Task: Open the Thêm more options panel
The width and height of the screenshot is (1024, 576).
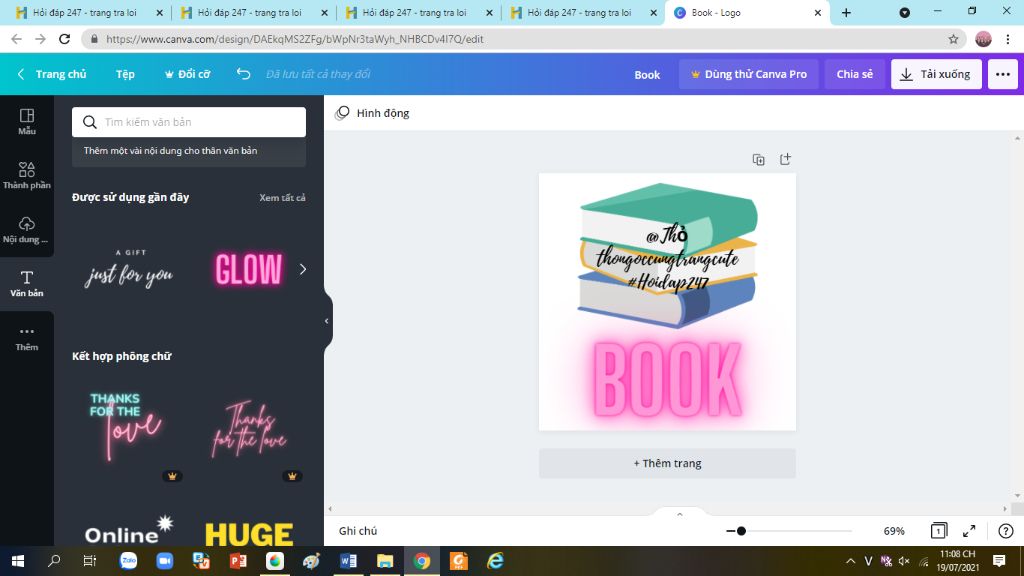Action: tap(27, 338)
